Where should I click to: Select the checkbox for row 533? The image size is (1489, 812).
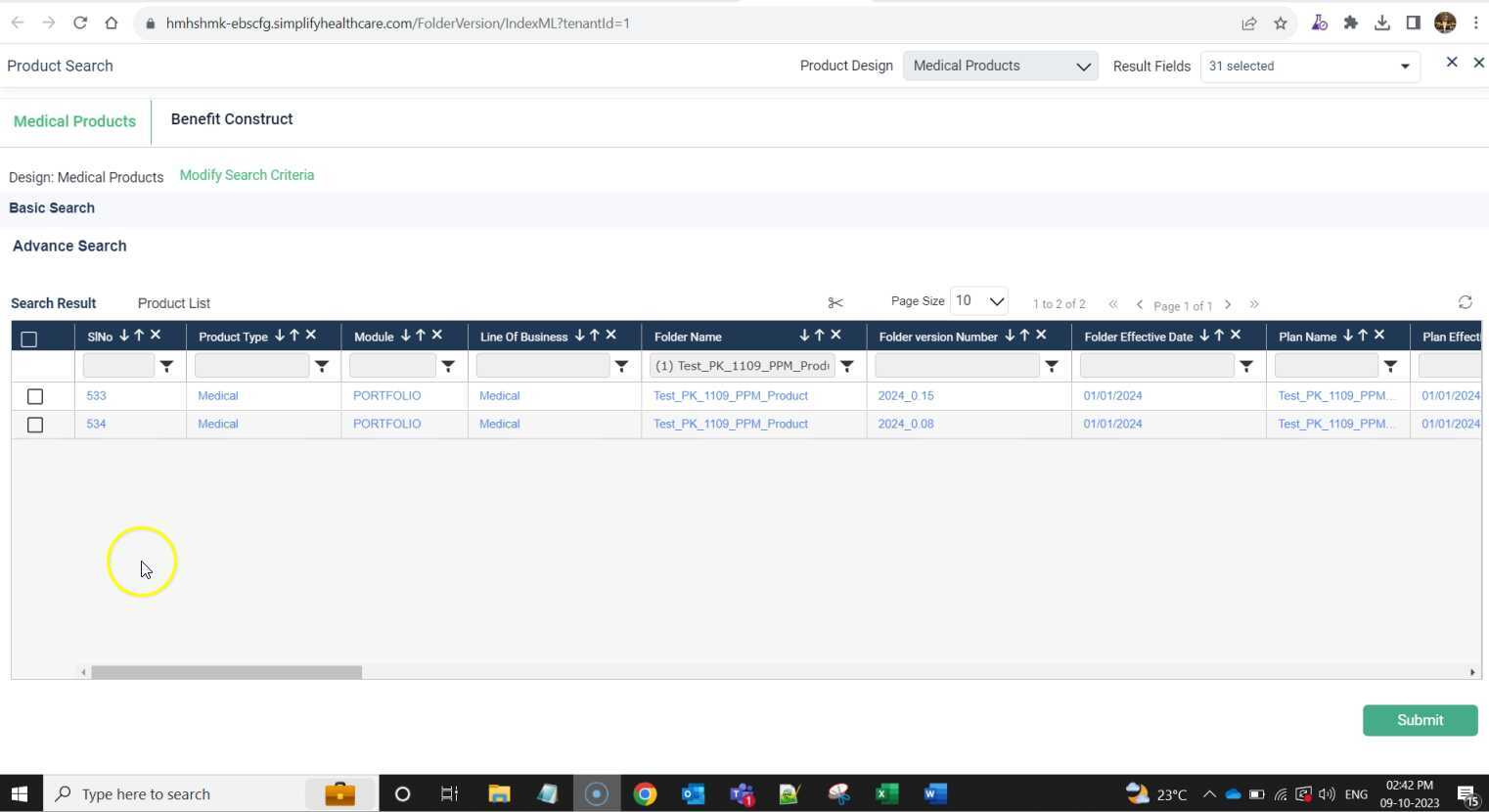(35, 396)
